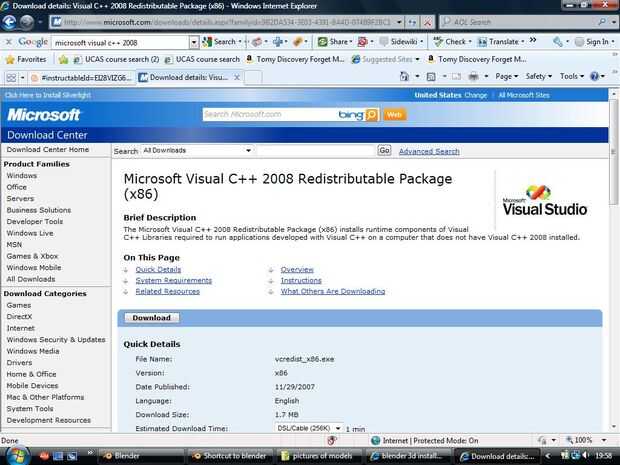Open Shortcut to blender taskbar button
Screen dimensions: 620x465
tap(229, 456)
